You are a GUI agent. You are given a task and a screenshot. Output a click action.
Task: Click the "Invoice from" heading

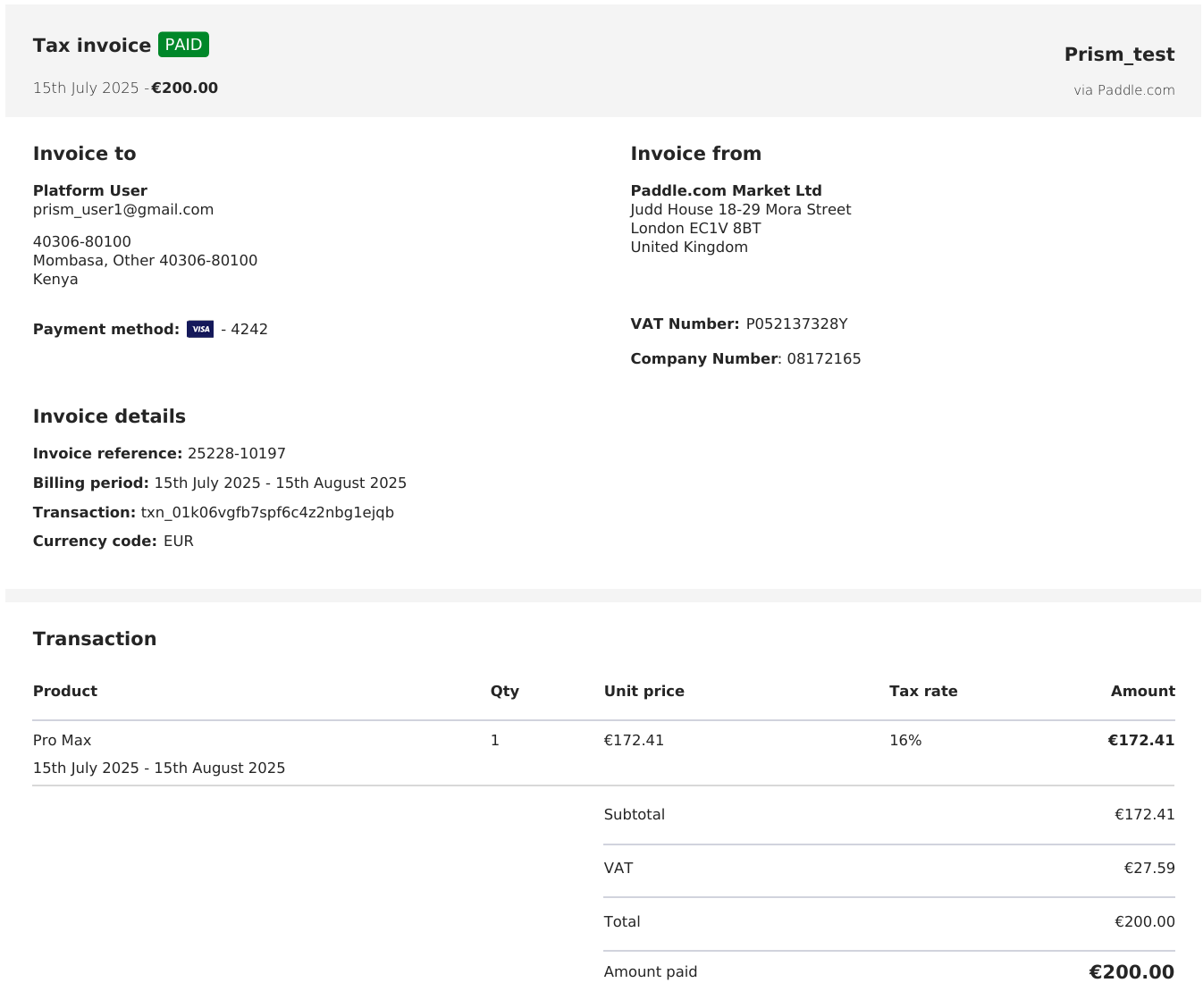pyautogui.click(x=696, y=154)
